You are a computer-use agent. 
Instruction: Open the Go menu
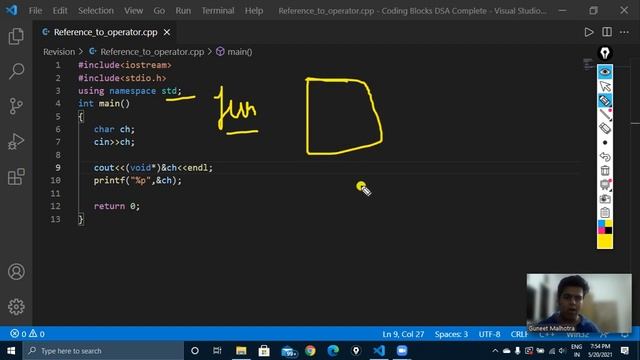[x=159, y=11]
